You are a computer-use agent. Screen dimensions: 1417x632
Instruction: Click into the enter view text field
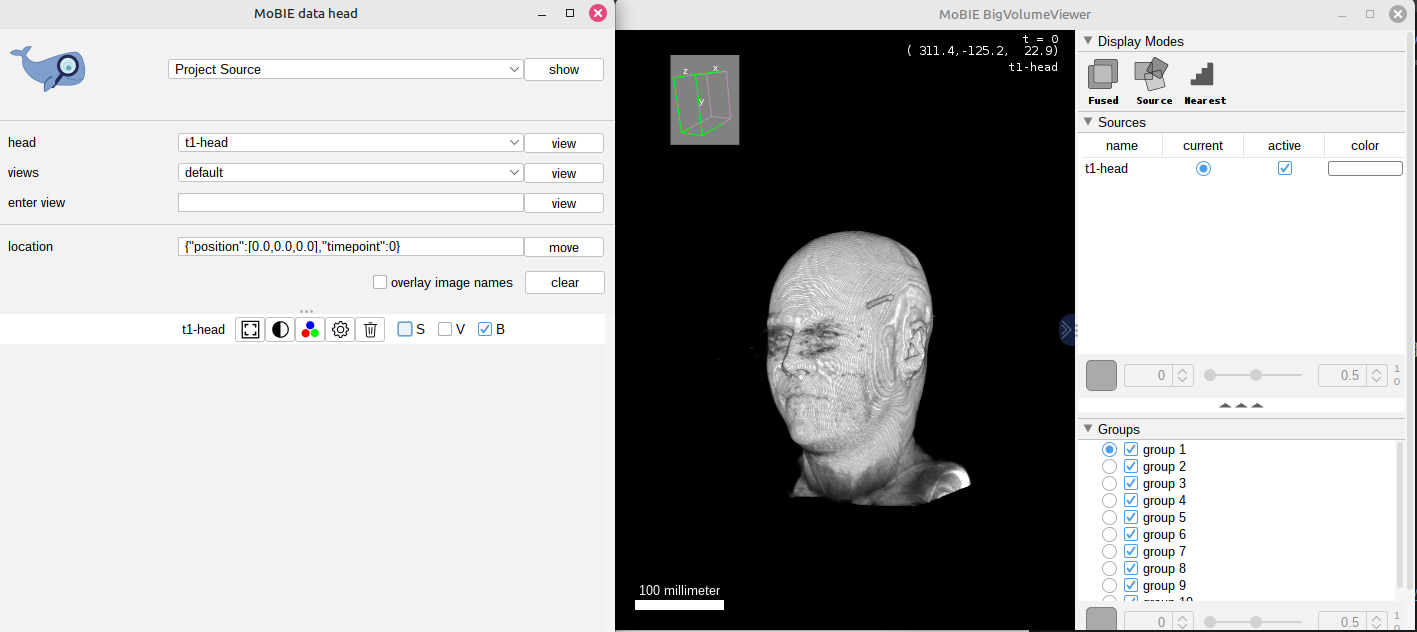(x=350, y=203)
